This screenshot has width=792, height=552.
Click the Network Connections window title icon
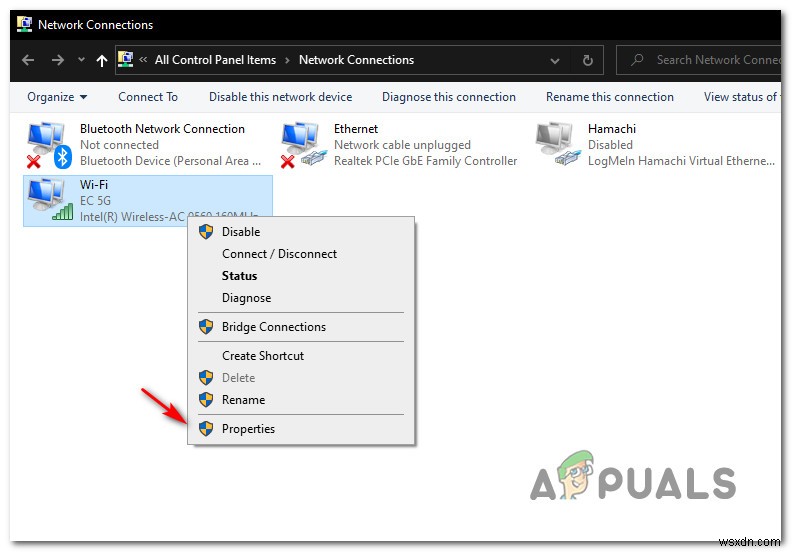tap(24, 24)
